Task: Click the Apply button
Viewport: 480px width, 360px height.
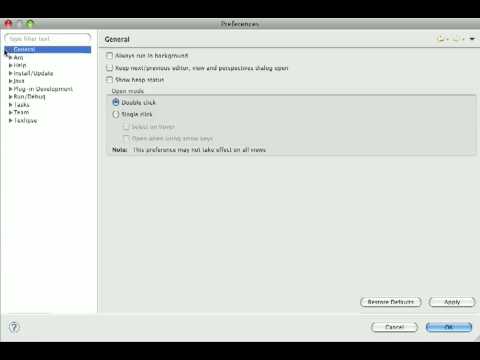Action: click(x=452, y=302)
